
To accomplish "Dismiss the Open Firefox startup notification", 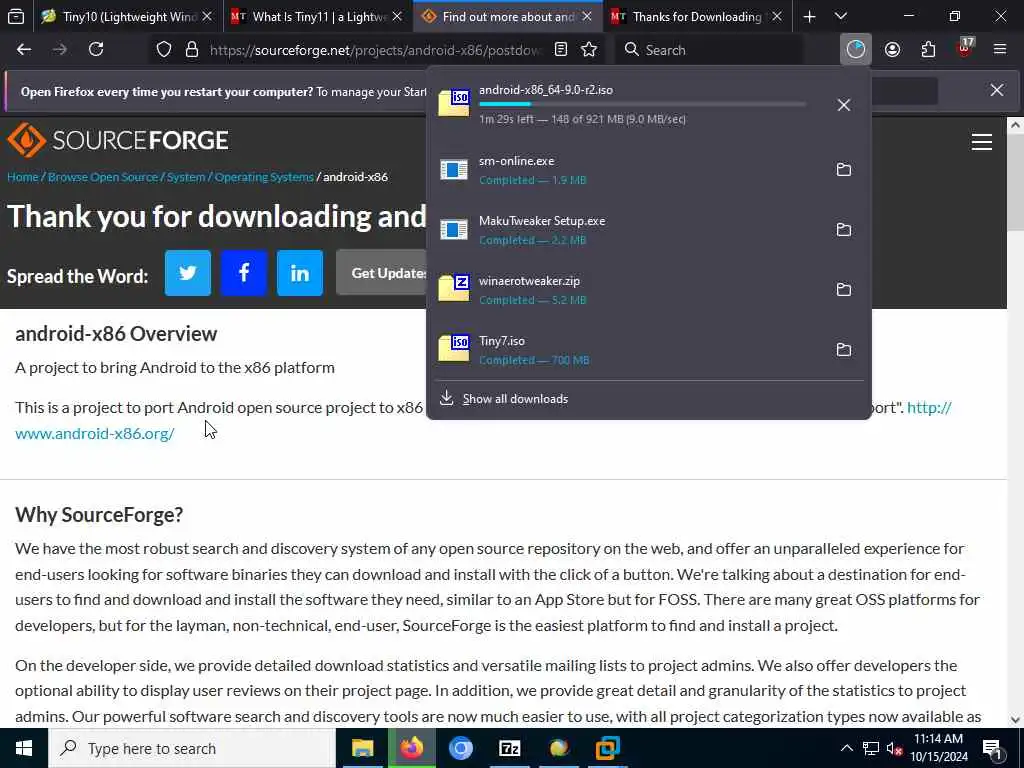I will coord(997,90).
